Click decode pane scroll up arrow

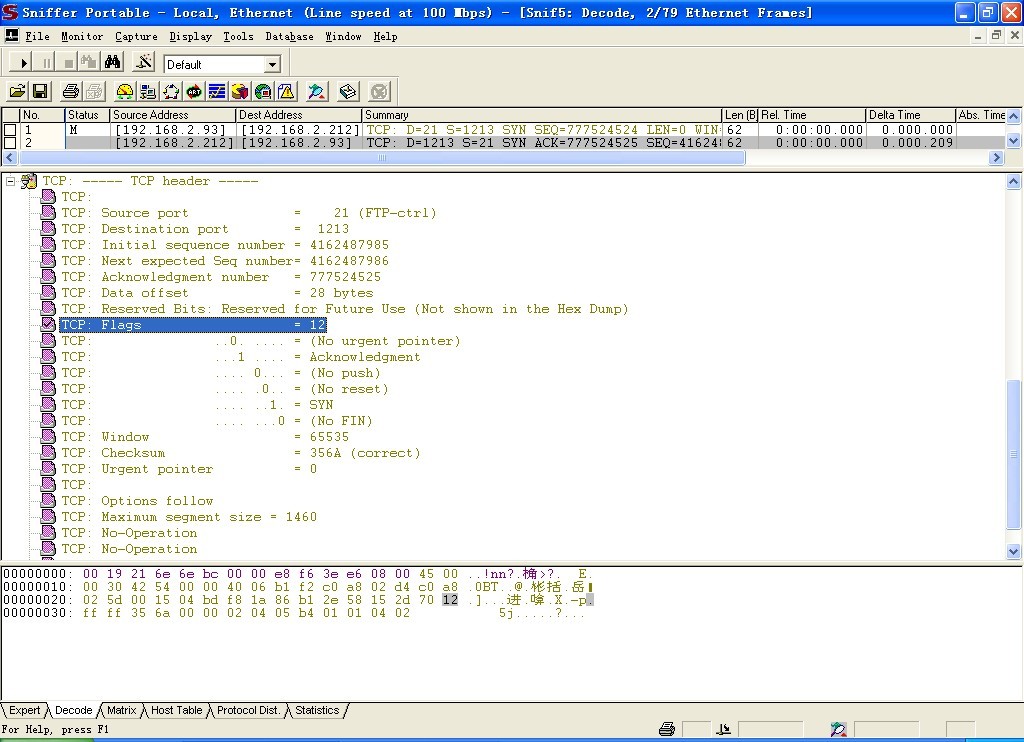[x=1014, y=182]
